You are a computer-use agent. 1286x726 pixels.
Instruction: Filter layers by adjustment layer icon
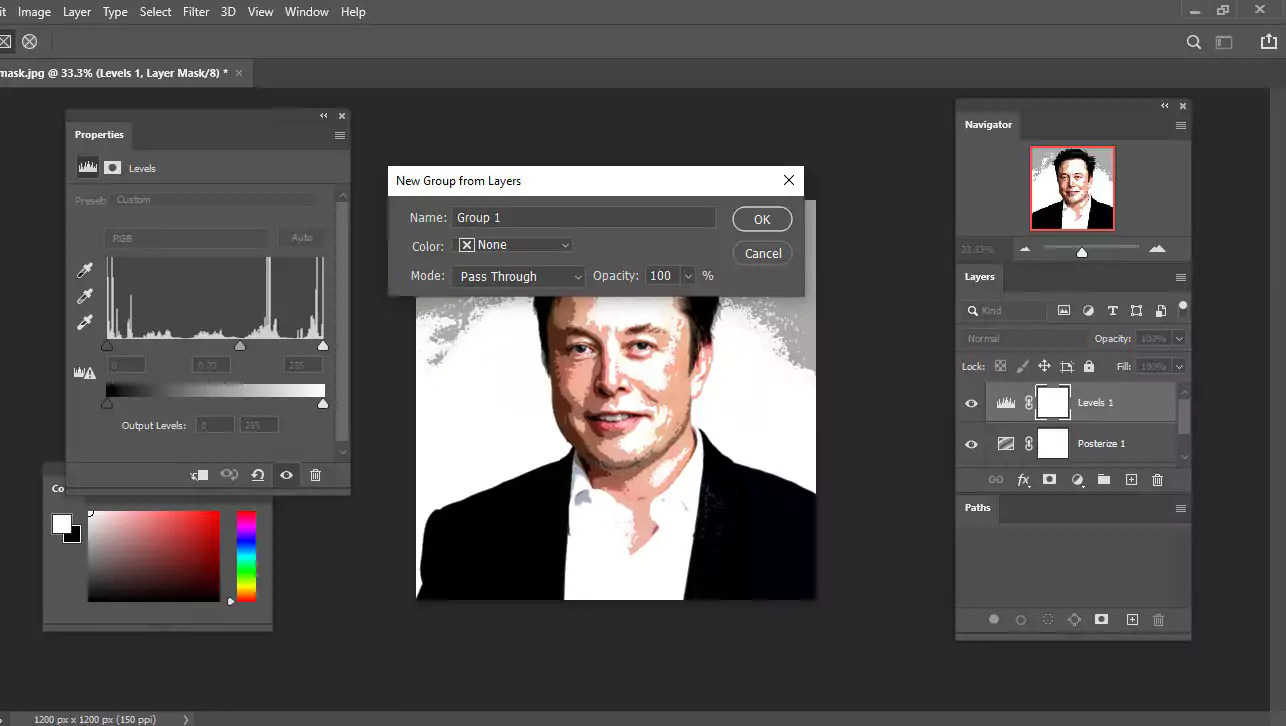click(x=1088, y=311)
